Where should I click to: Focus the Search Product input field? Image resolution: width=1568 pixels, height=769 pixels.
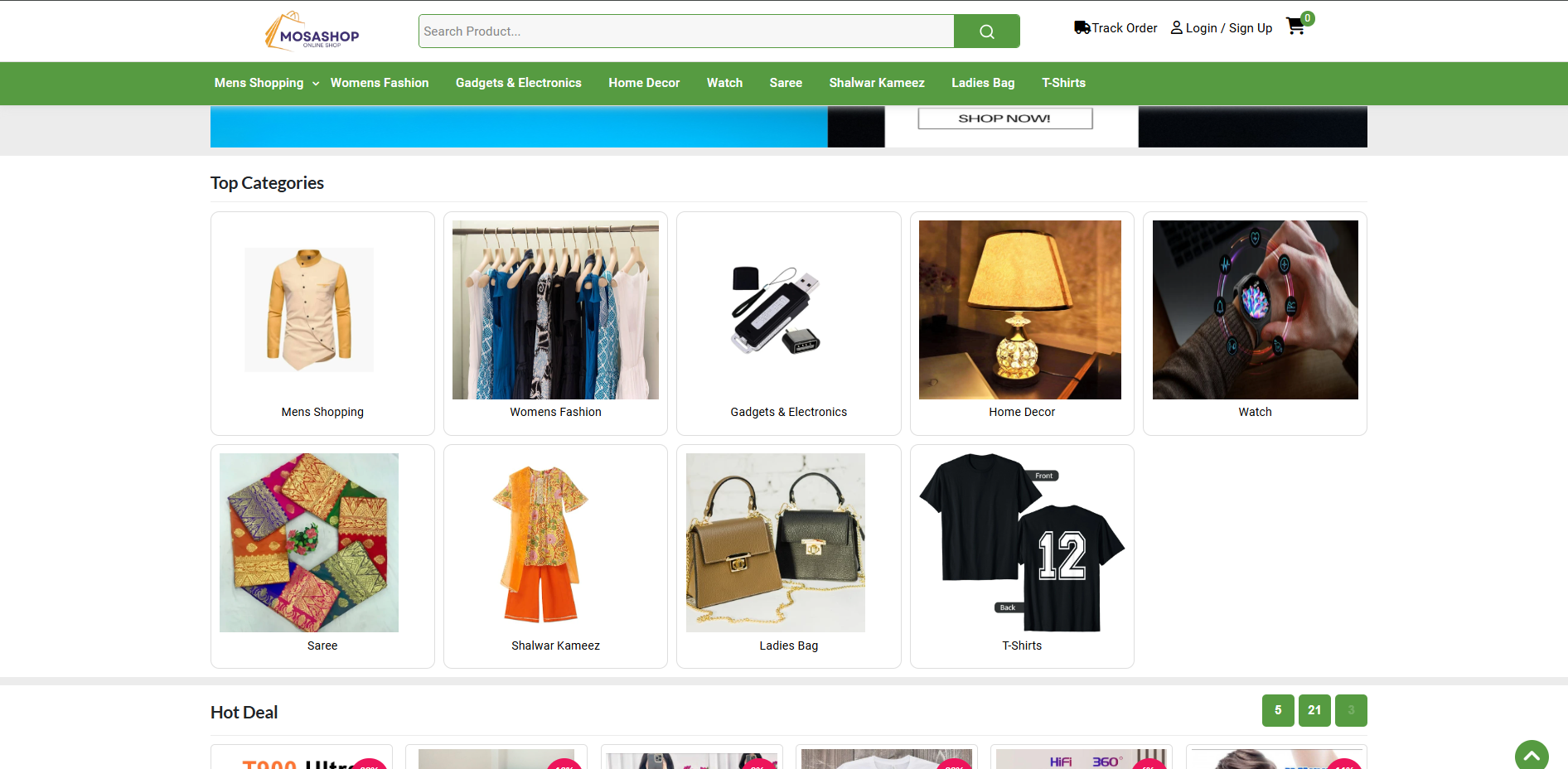pyautogui.click(x=686, y=31)
